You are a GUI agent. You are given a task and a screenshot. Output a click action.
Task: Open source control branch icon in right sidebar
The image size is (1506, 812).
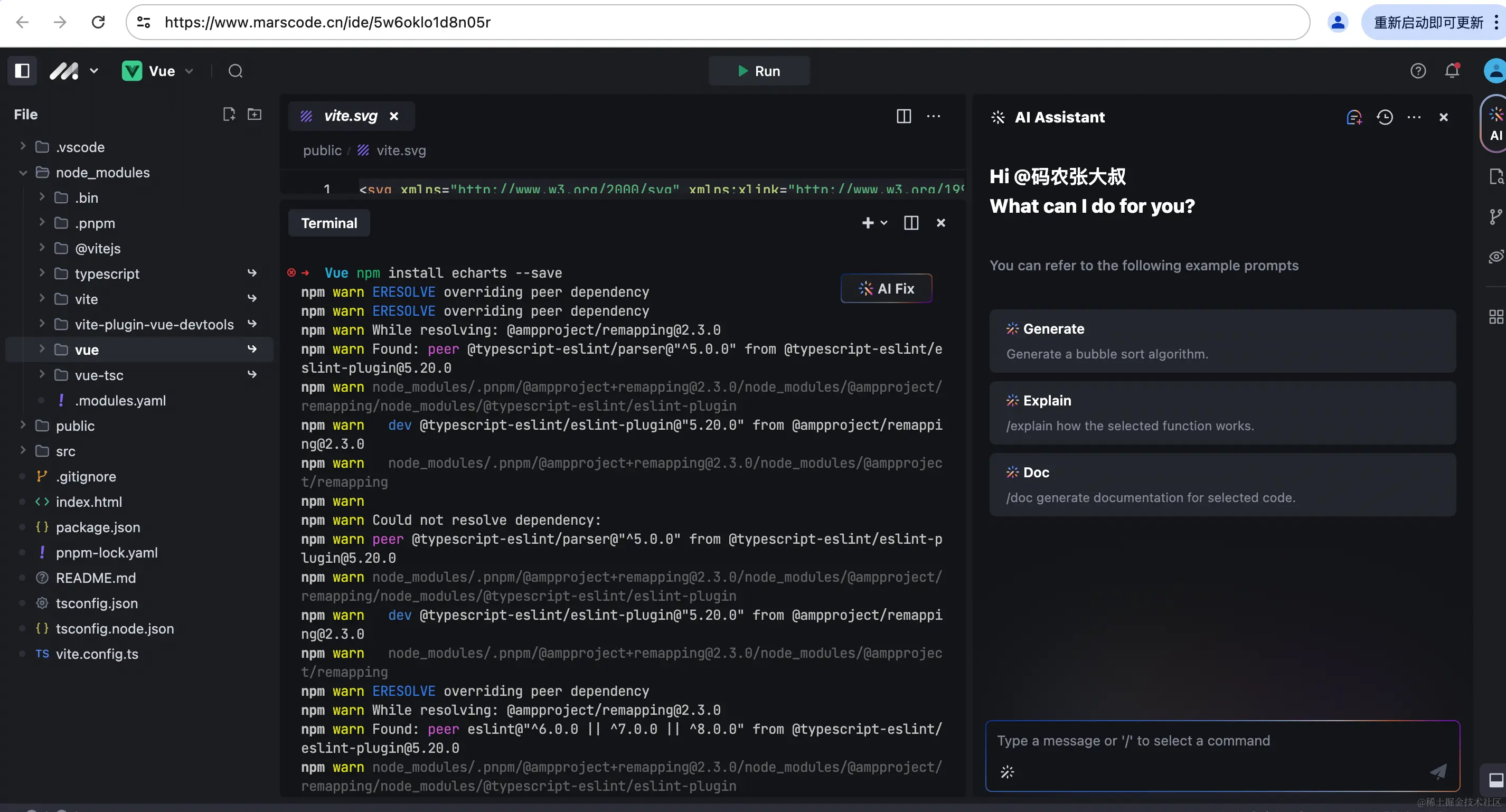pyautogui.click(x=1495, y=217)
